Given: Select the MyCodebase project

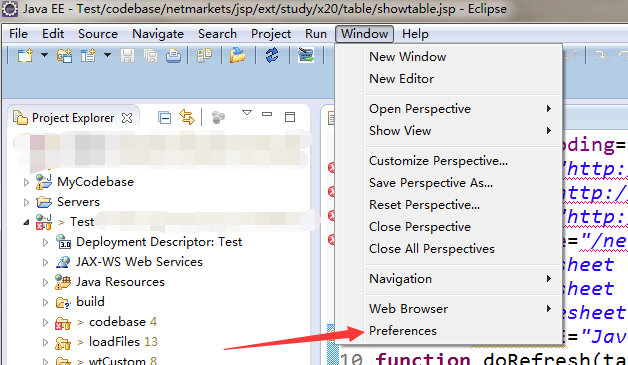Looking at the screenshot, I should click(x=95, y=182).
